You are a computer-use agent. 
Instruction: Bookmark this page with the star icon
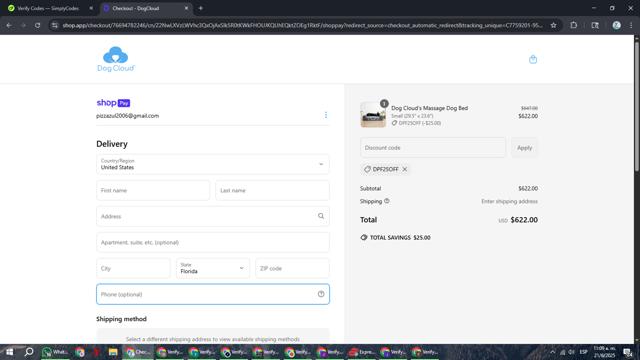click(553, 25)
